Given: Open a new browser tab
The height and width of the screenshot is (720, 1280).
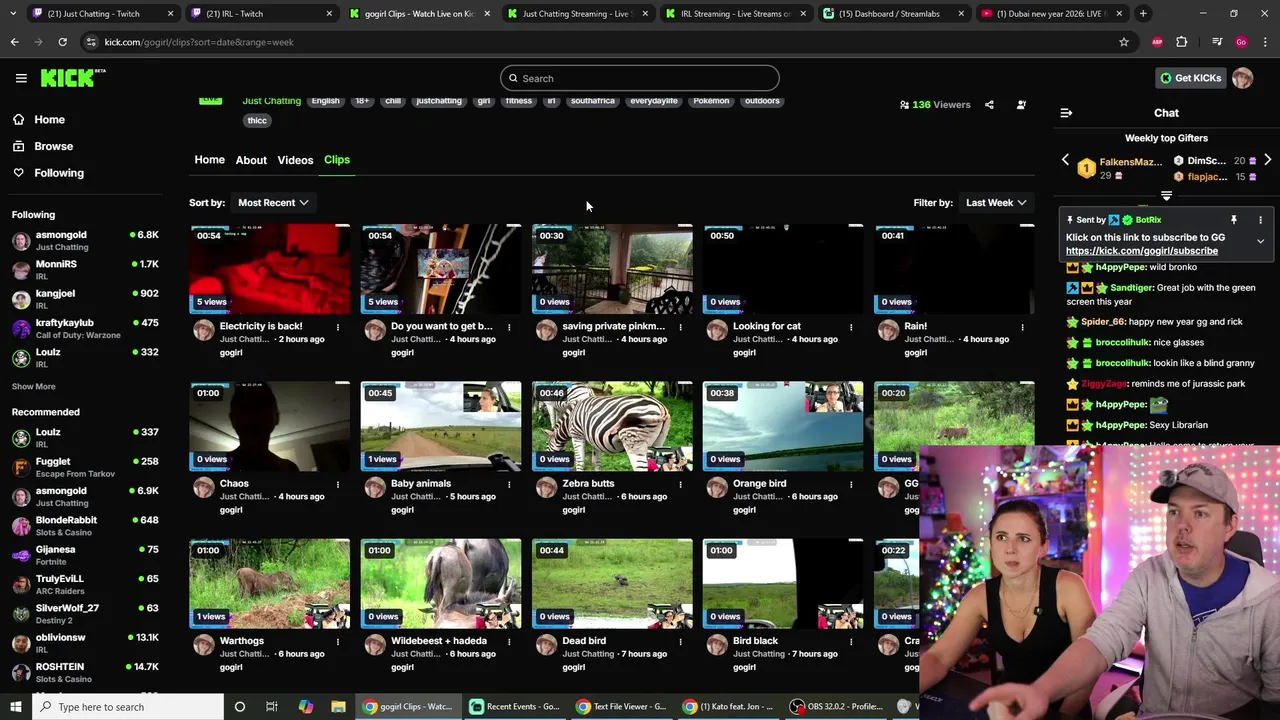Looking at the screenshot, I should point(1143,14).
